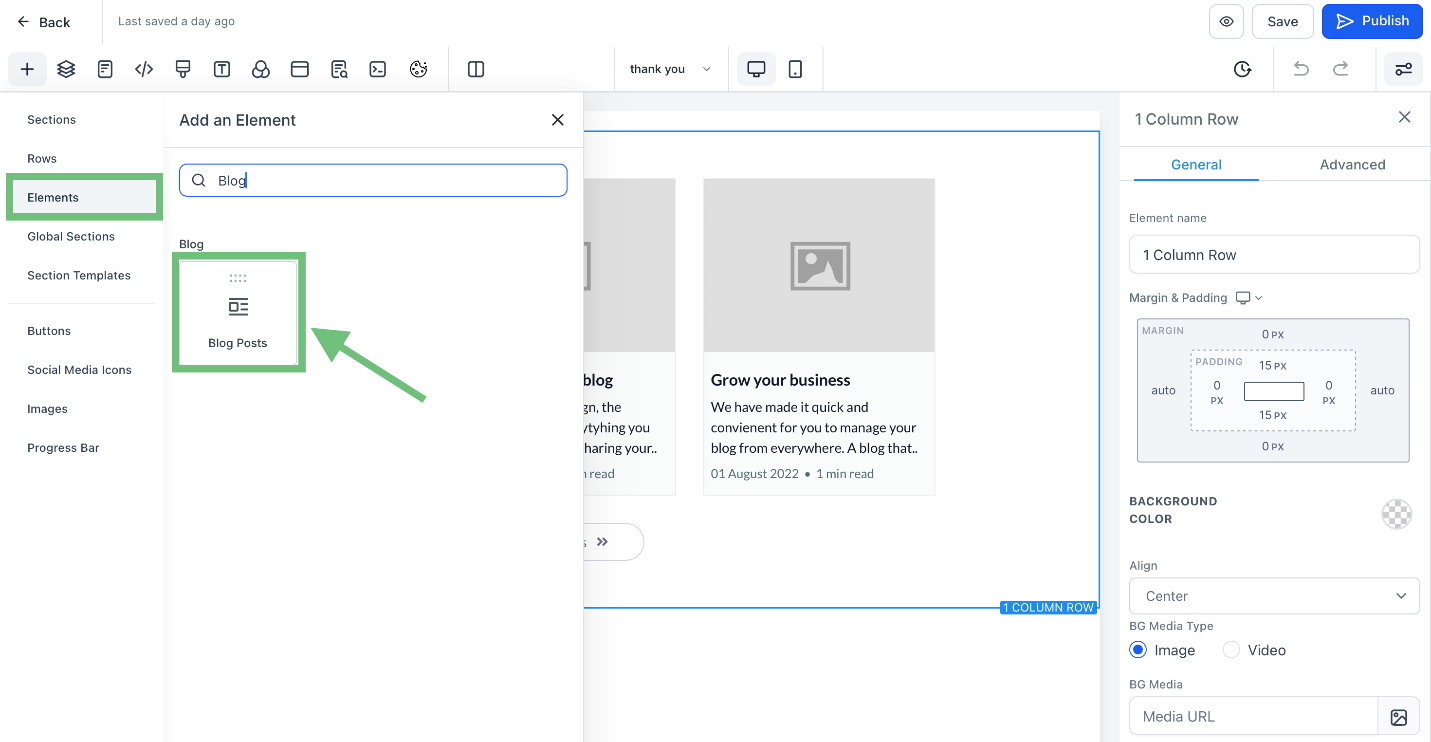The image size is (1431, 742).
Task: Open Buttons category in sidebar
Action: 49,331
